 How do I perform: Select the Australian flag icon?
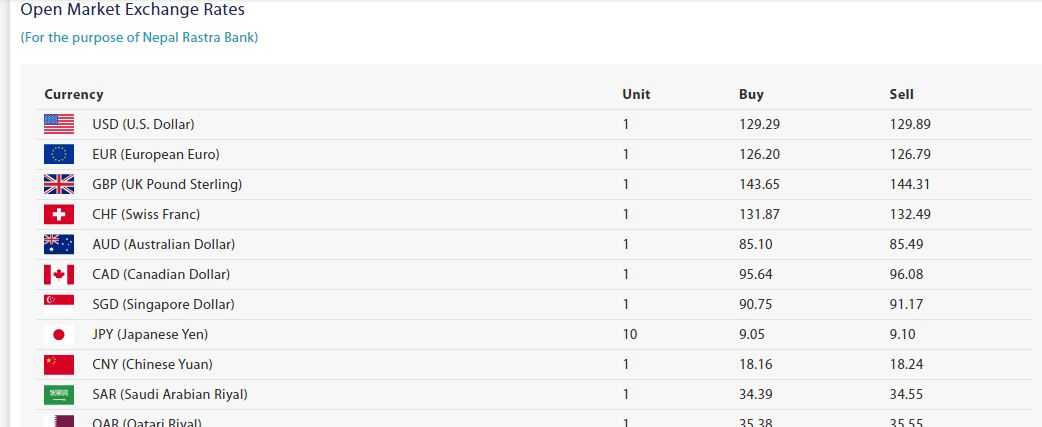59,244
